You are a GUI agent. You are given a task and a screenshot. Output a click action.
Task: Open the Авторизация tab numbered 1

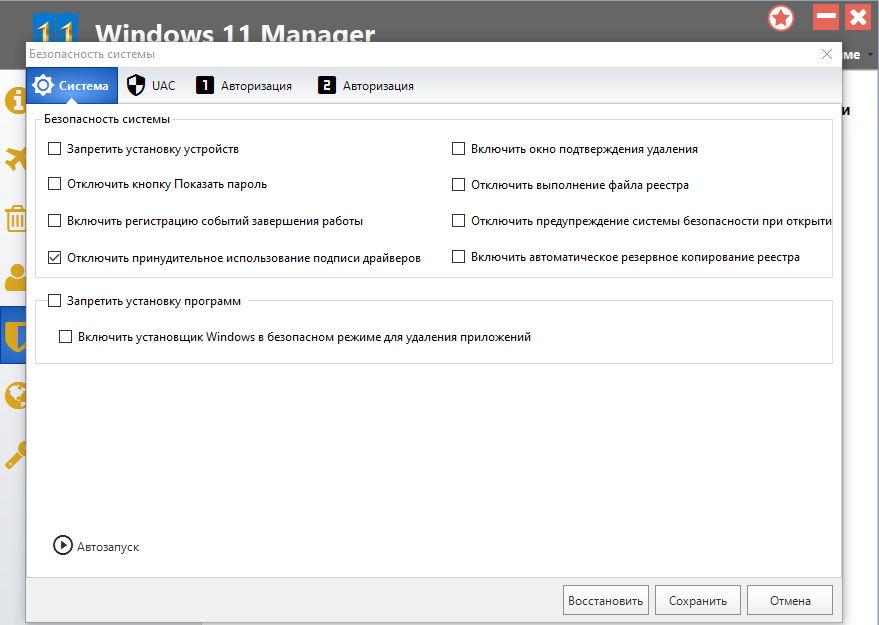coord(244,86)
